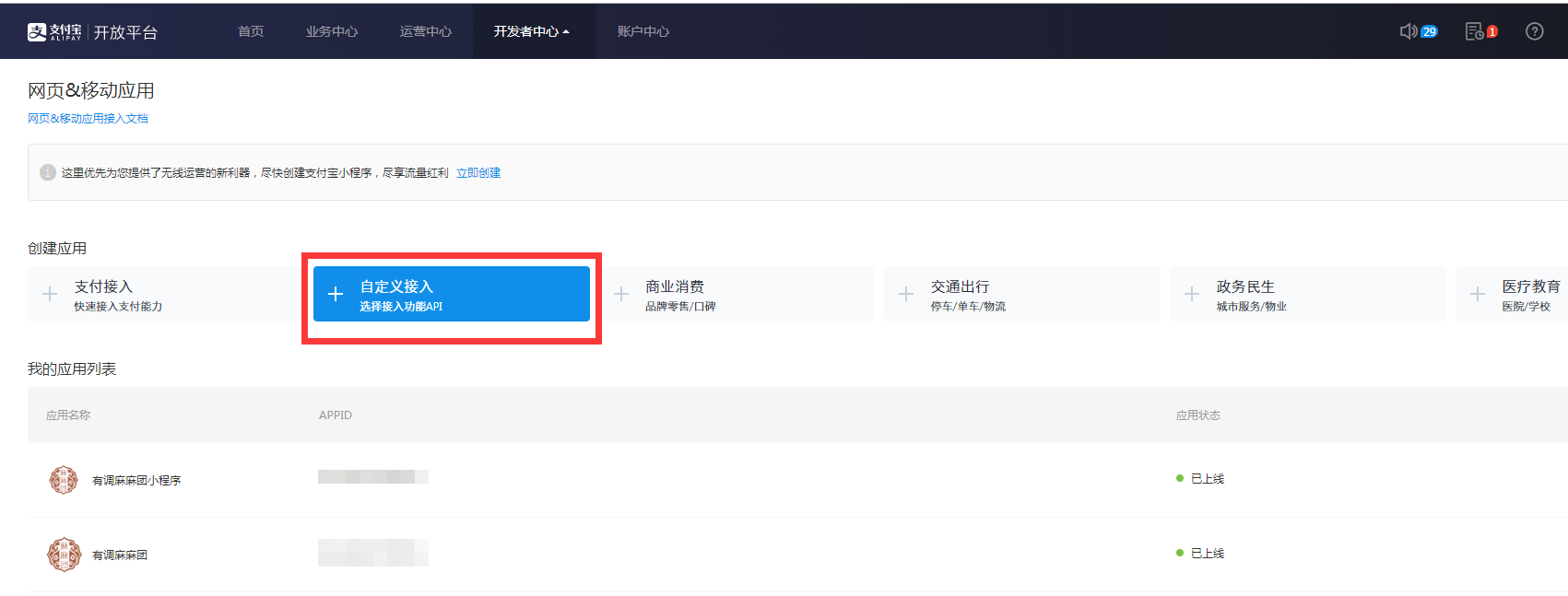The image size is (1568, 596).
Task: Click the APPID column header
Action: coord(336,415)
